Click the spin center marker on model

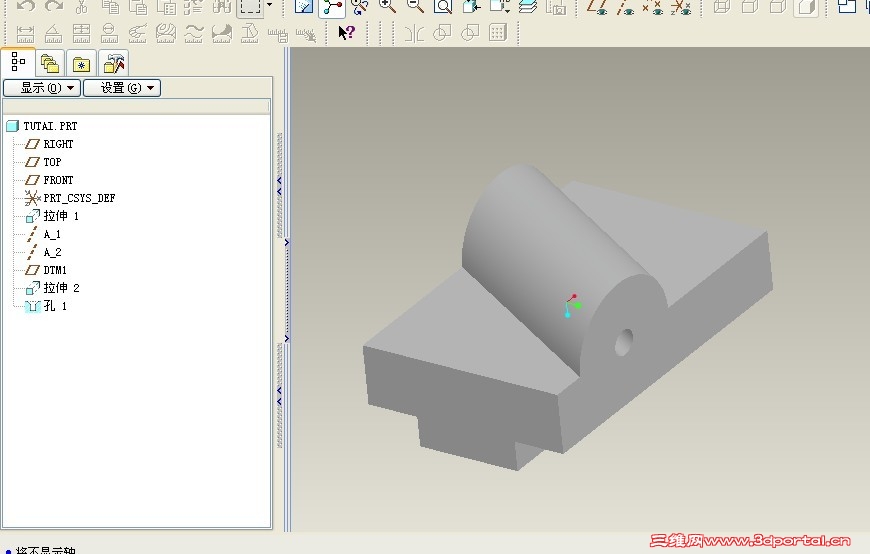click(x=573, y=306)
